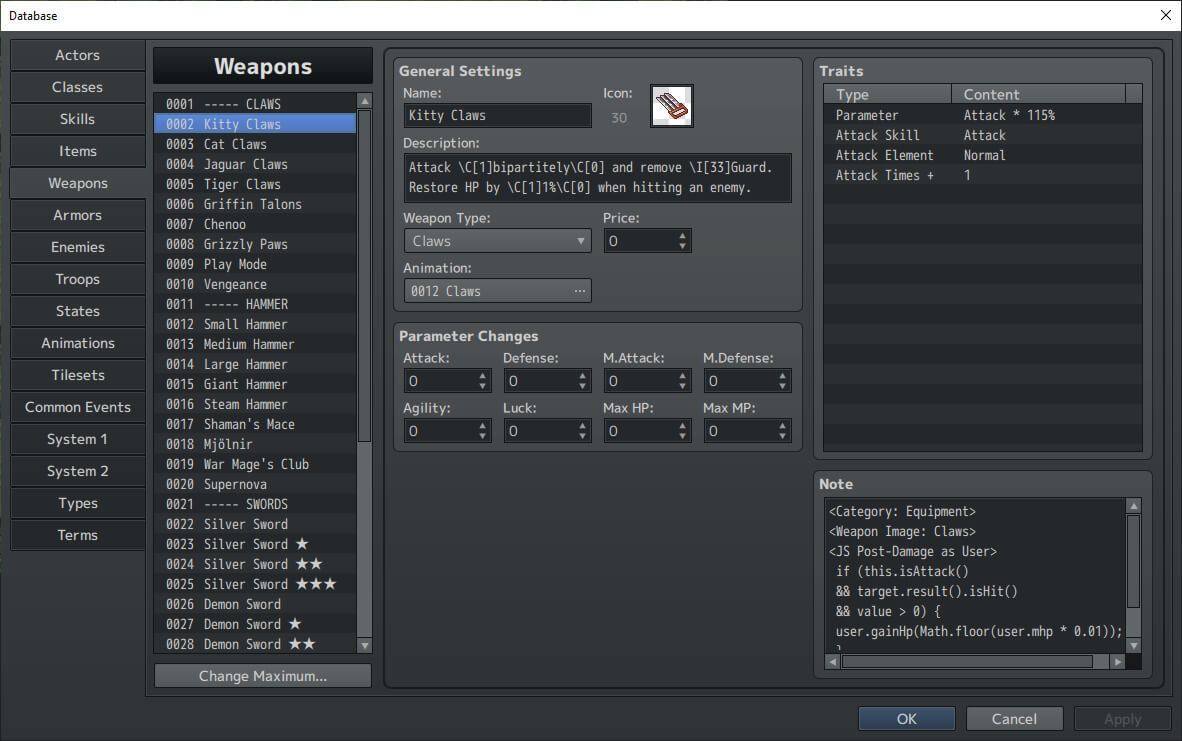Screen dimensions: 1182x741
Task: Open the Armors tab
Action: (x=78, y=215)
